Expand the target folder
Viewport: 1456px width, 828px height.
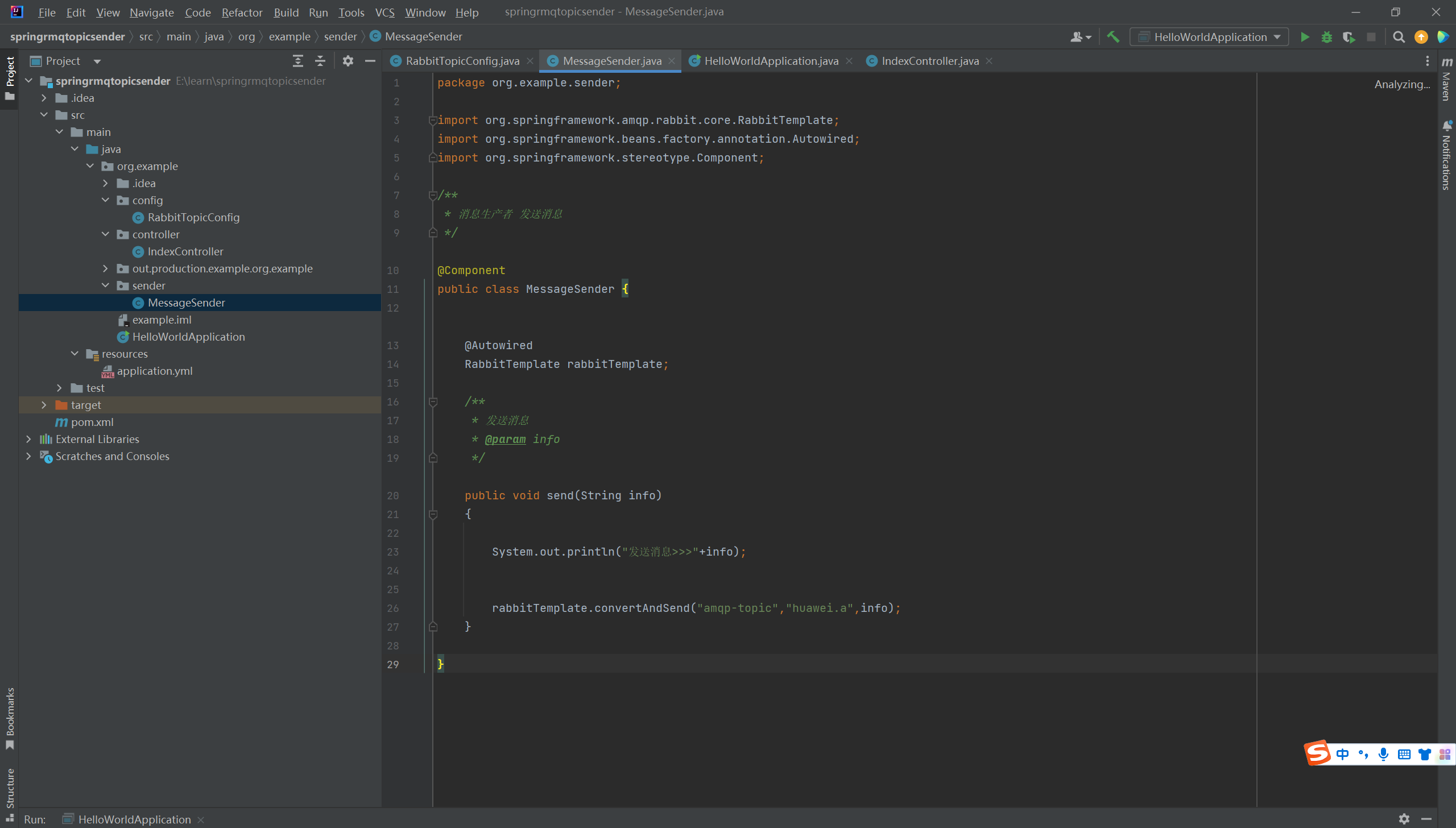point(44,405)
